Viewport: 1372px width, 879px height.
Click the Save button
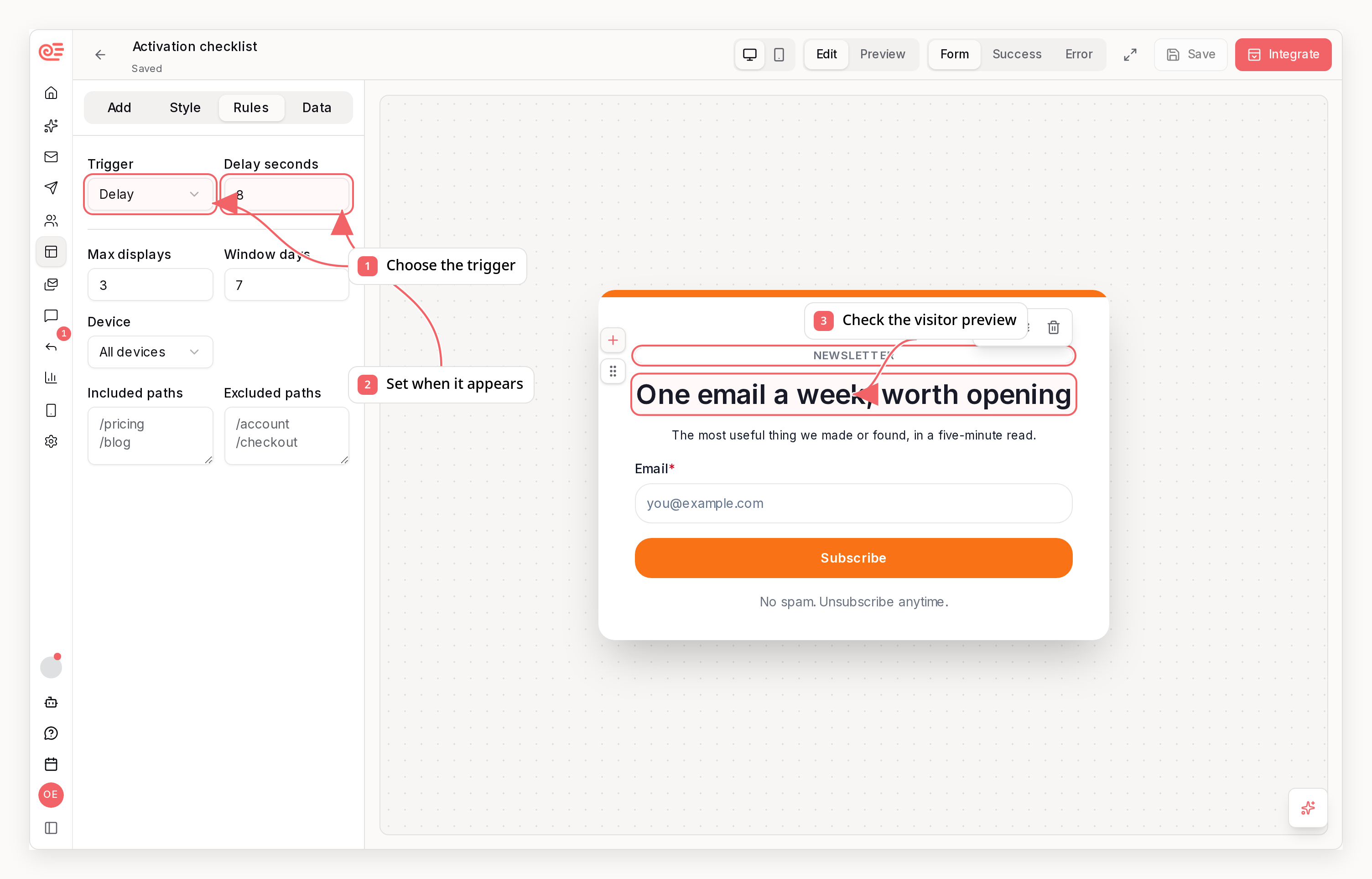click(1190, 55)
